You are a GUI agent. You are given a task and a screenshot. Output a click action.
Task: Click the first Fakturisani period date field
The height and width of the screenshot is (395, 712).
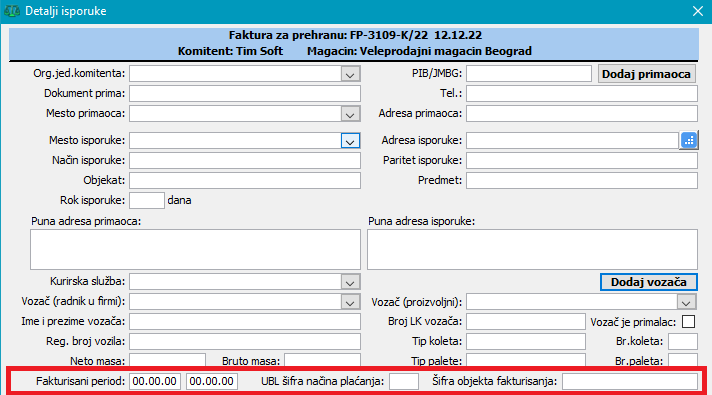[155, 381]
